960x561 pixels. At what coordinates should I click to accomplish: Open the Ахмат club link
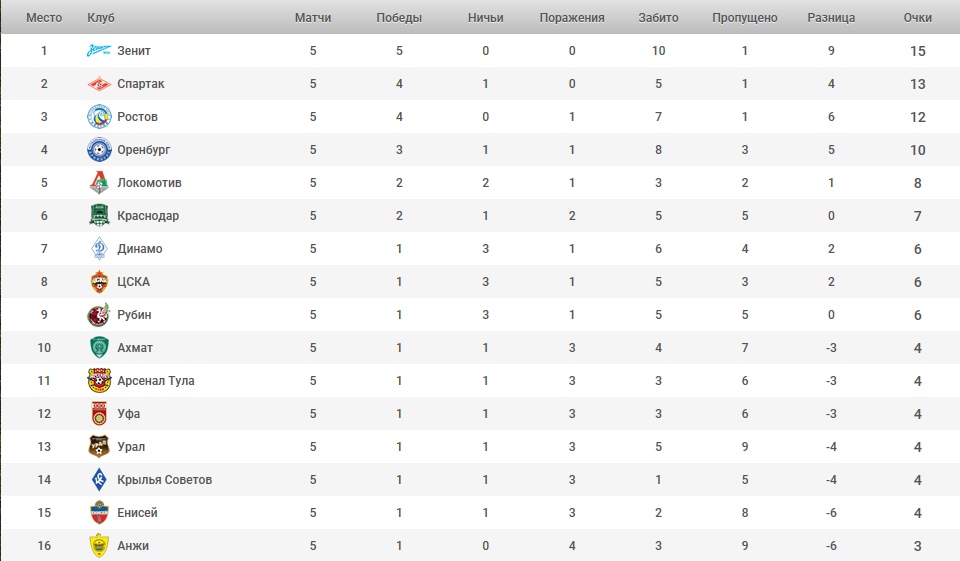[135, 348]
